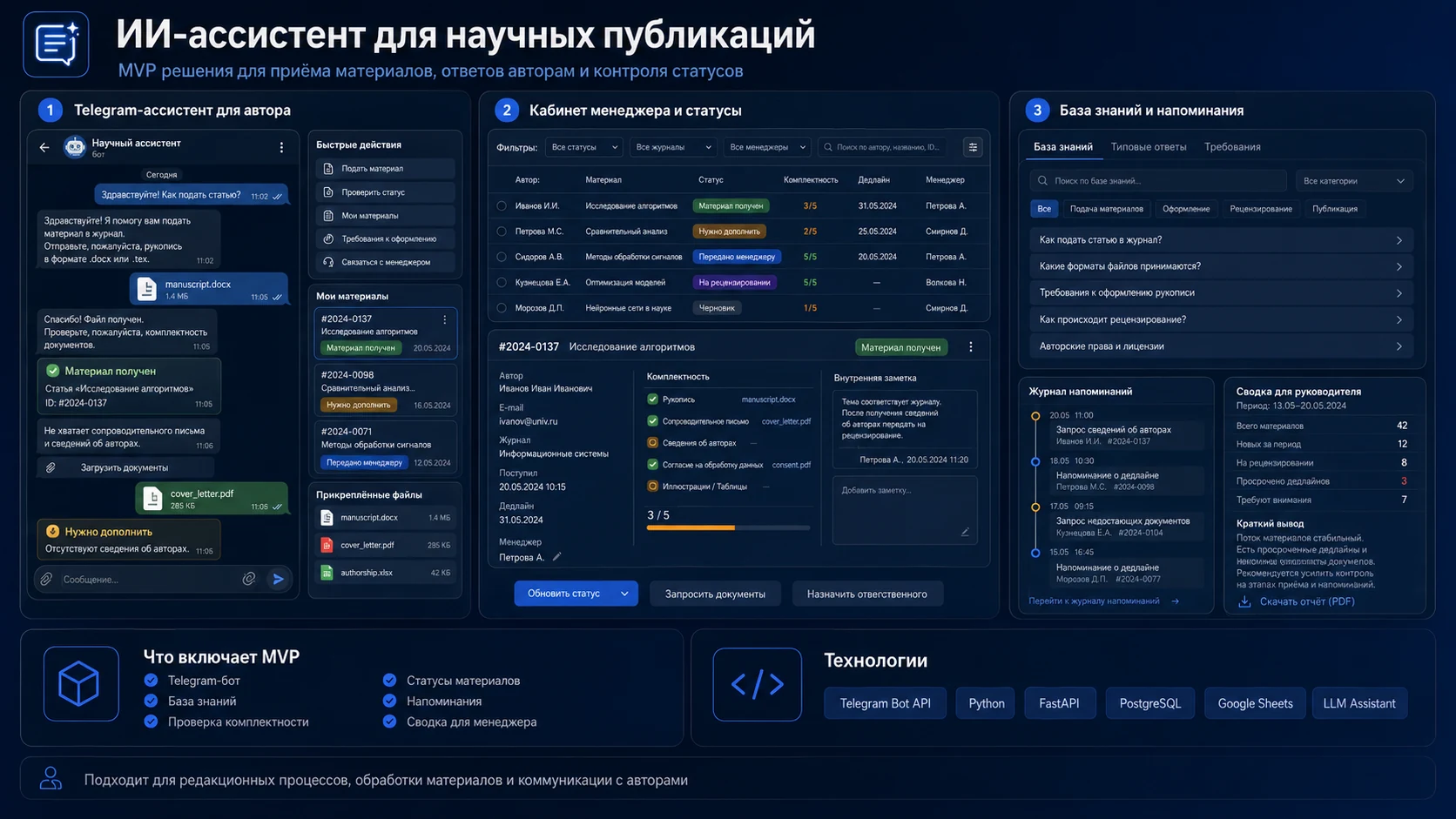Go back with the Telegram chat arrow

click(x=44, y=148)
